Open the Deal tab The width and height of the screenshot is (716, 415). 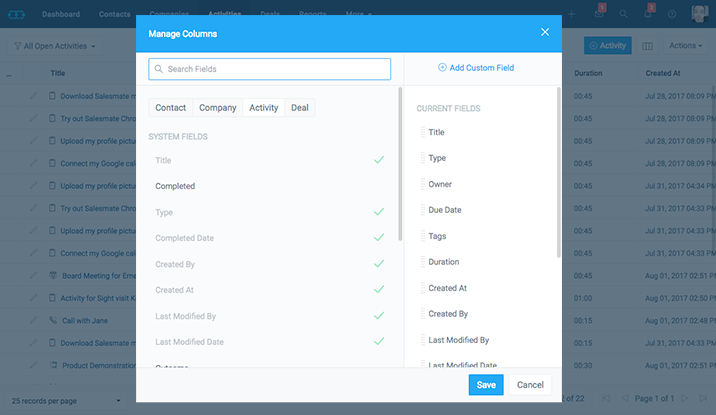[300, 108]
